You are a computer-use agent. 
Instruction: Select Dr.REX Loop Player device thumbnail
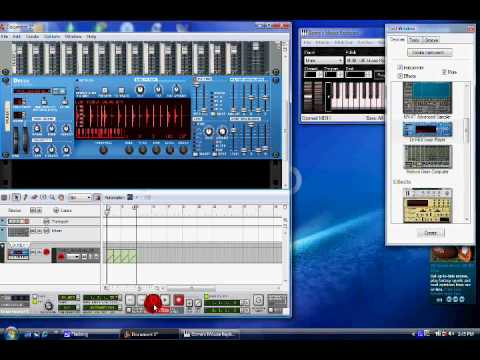point(427,130)
